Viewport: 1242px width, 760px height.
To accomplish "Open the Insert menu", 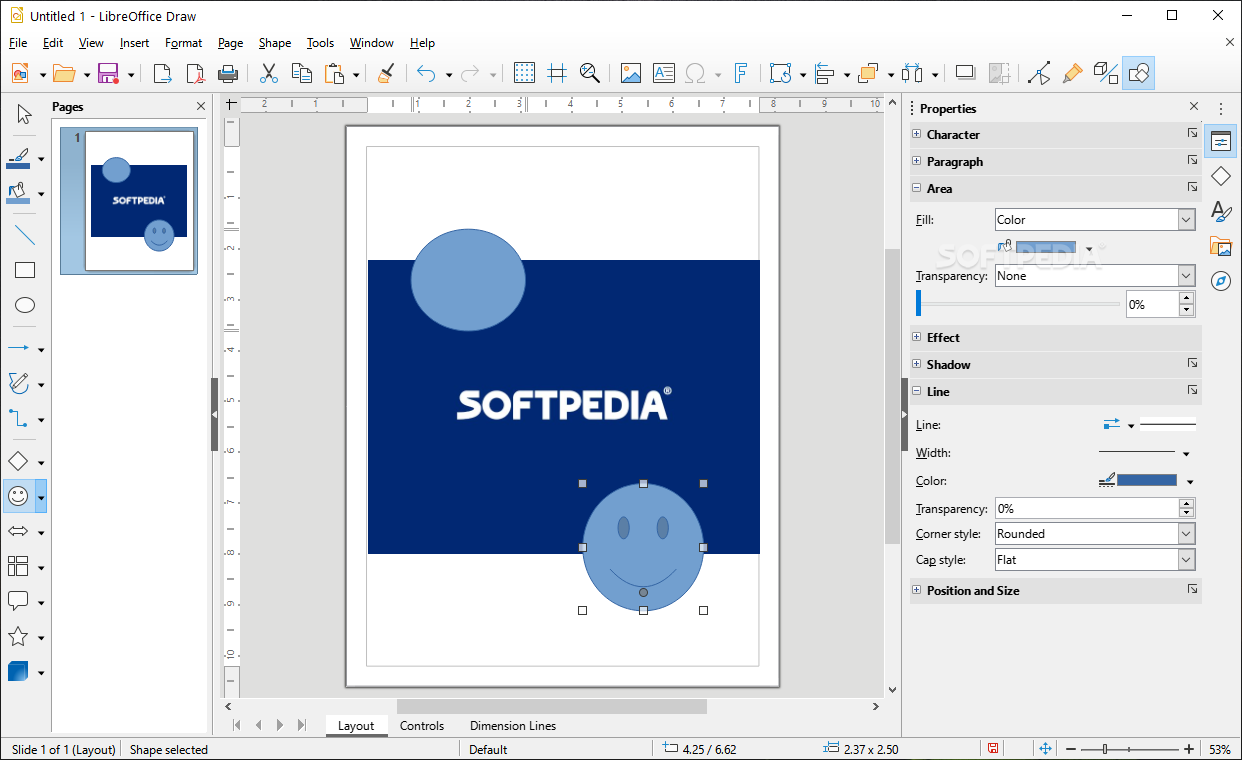I will pyautogui.click(x=134, y=43).
